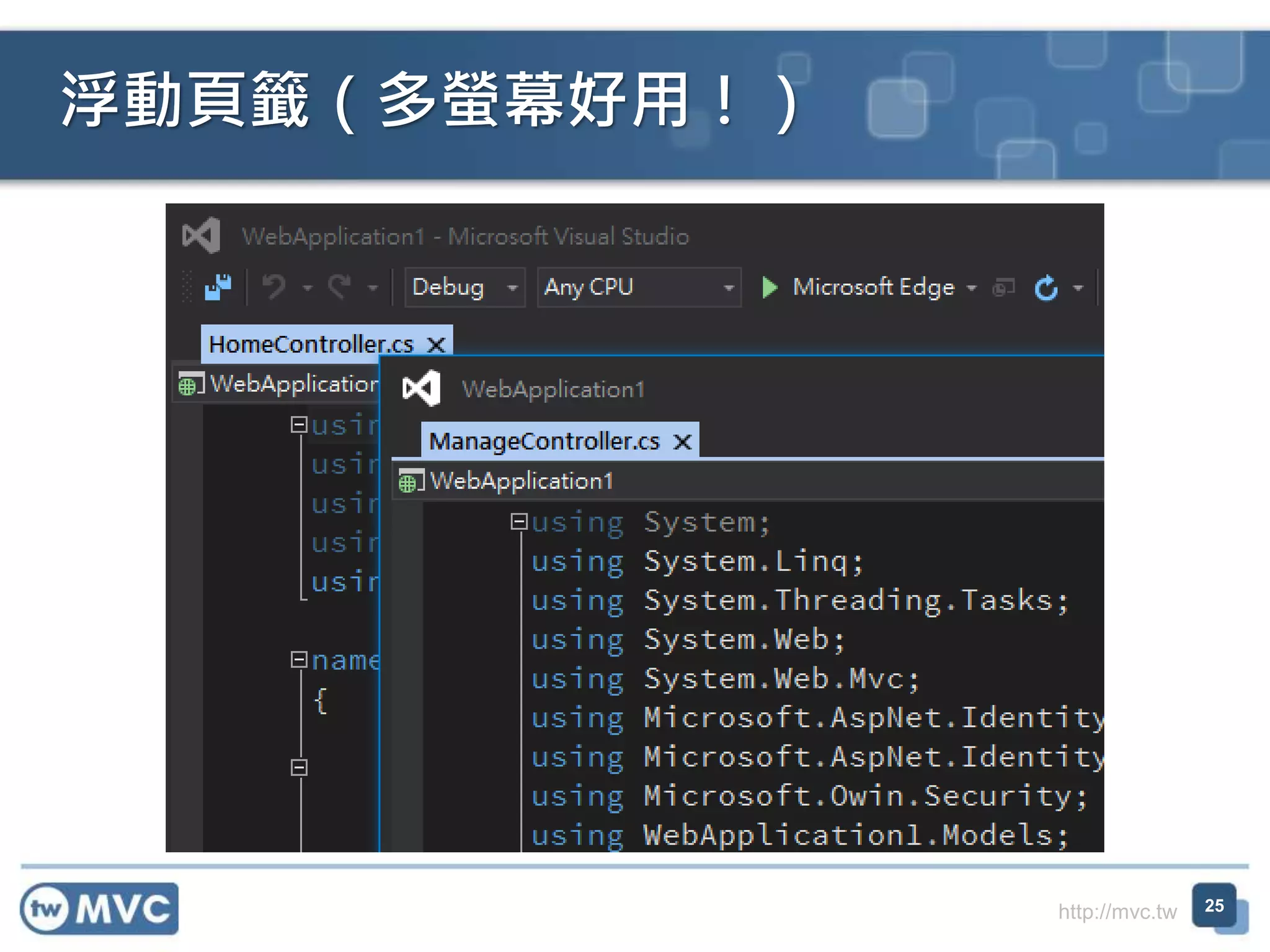Open the Undo history dropdown arrow
This screenshot has width=1270, height=952.
(308, 288)
